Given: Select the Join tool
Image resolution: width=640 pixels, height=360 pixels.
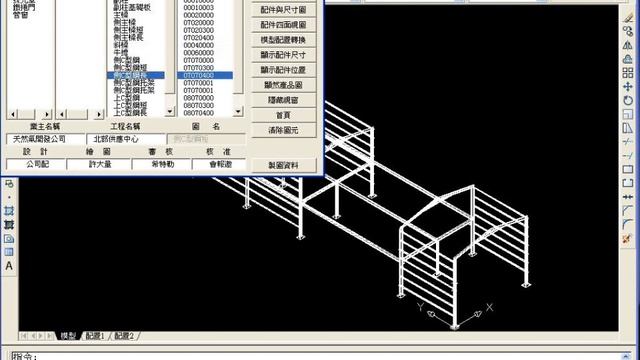Looking at the screenshot, I should coord(628,197).
